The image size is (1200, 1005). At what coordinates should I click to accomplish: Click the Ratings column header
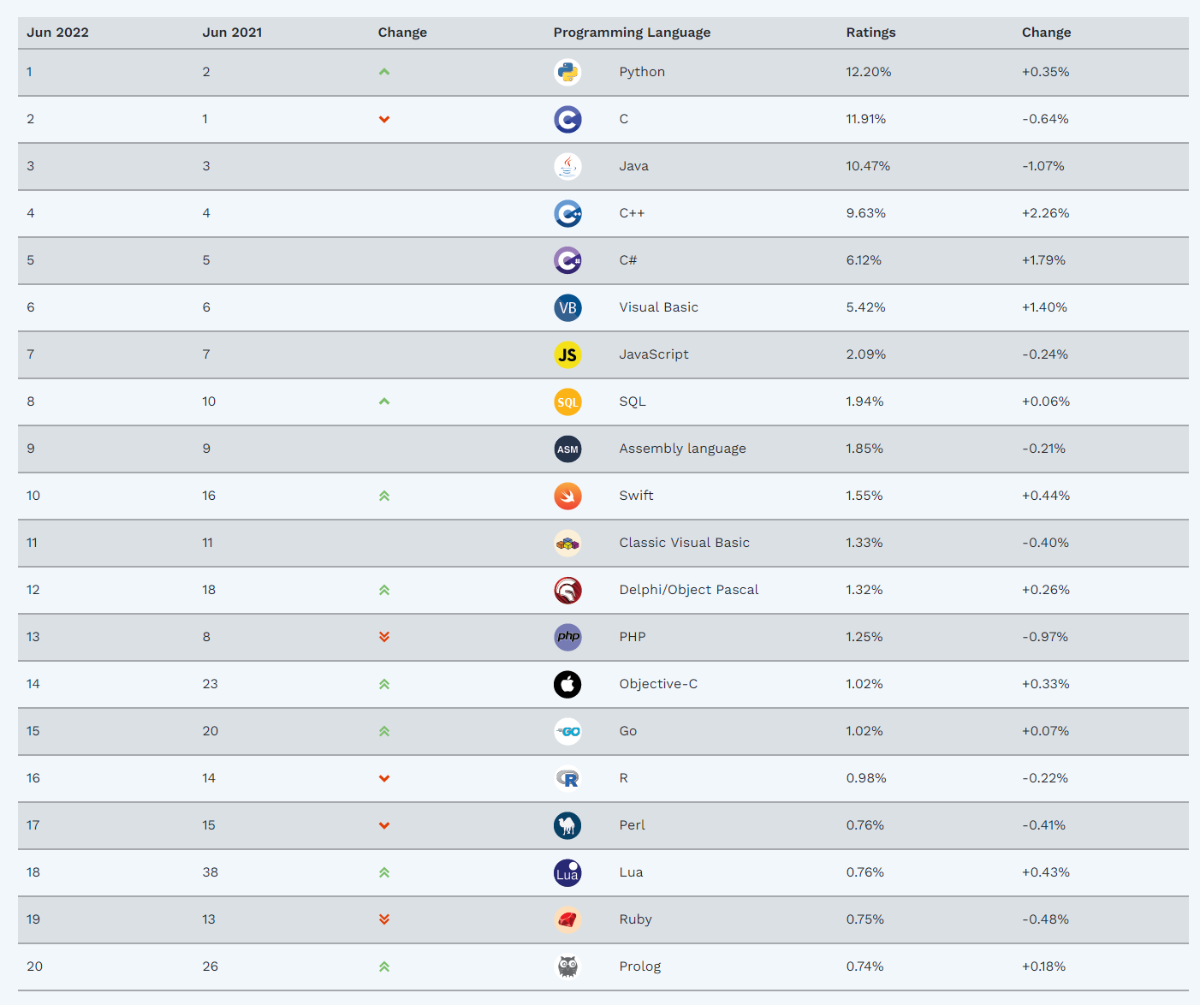click(870, 32)
